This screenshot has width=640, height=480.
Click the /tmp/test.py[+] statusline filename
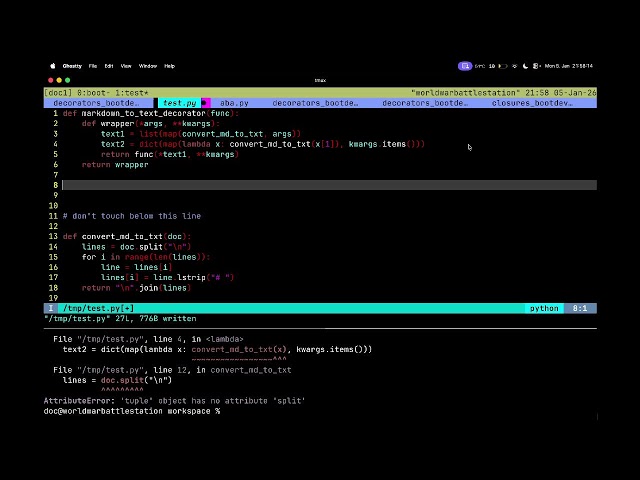click(x=98, y=308)
